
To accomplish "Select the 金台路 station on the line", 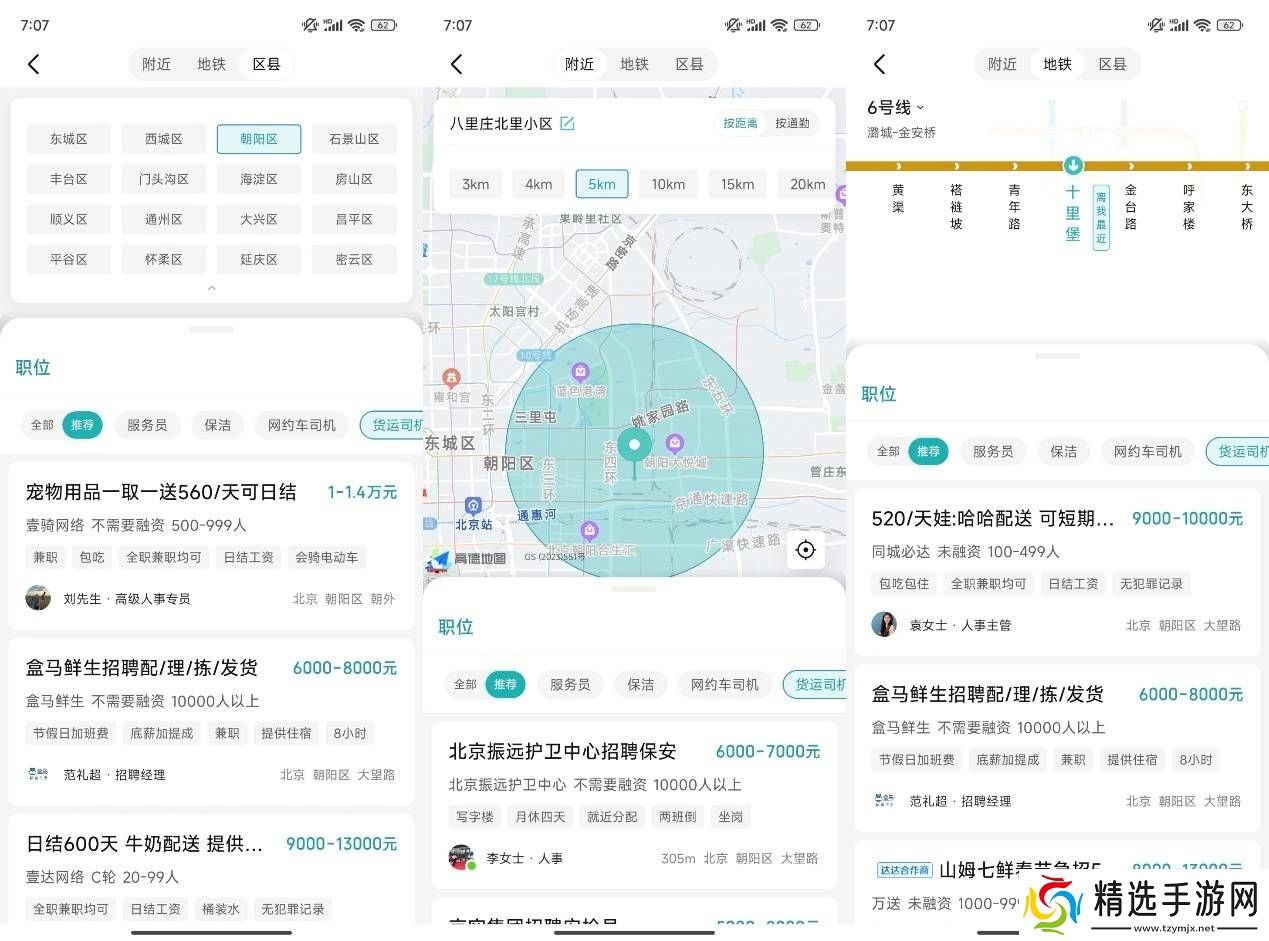I will coord(1131,207).
